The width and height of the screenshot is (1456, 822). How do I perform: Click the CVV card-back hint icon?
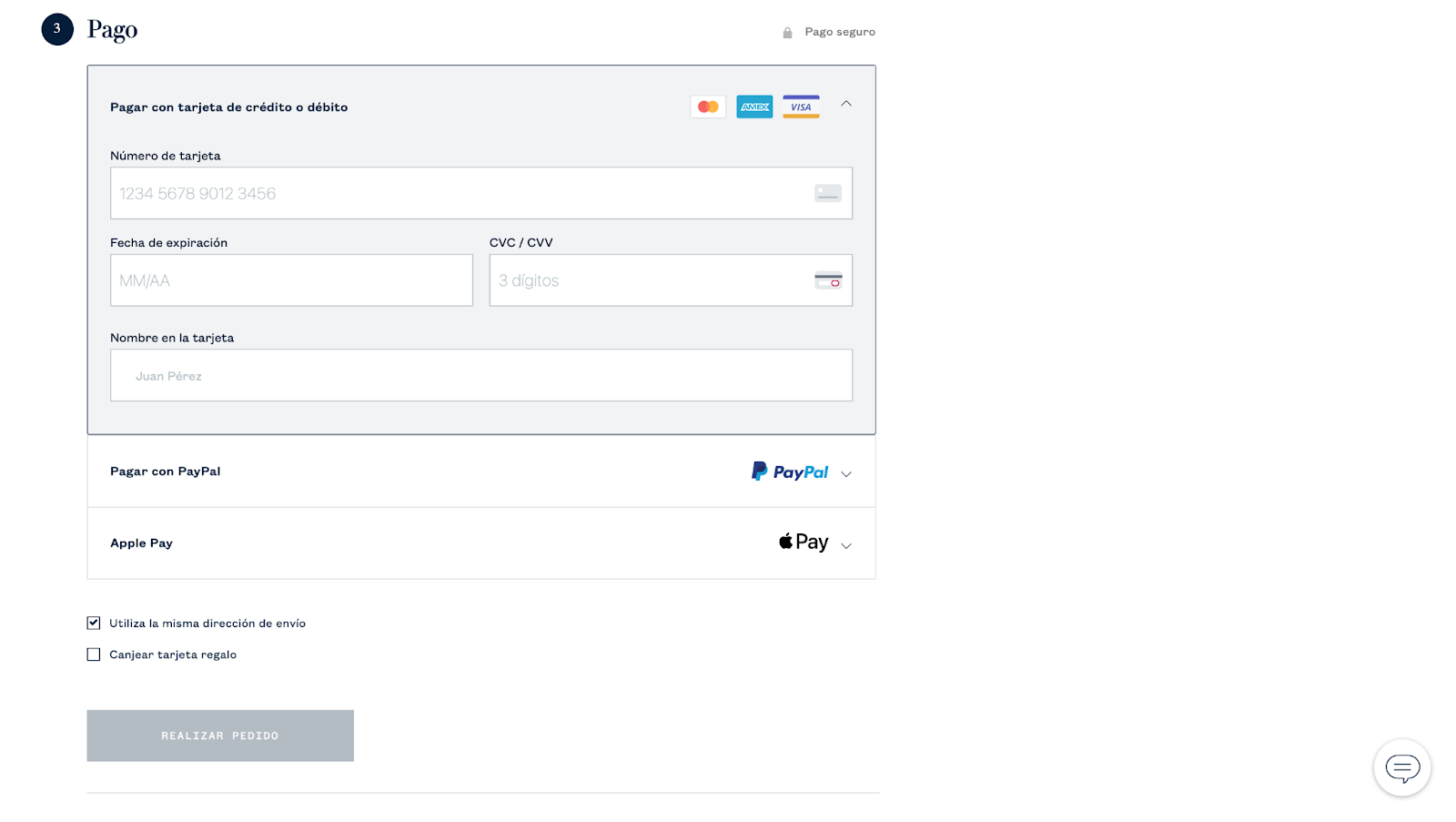pos(828,280)
